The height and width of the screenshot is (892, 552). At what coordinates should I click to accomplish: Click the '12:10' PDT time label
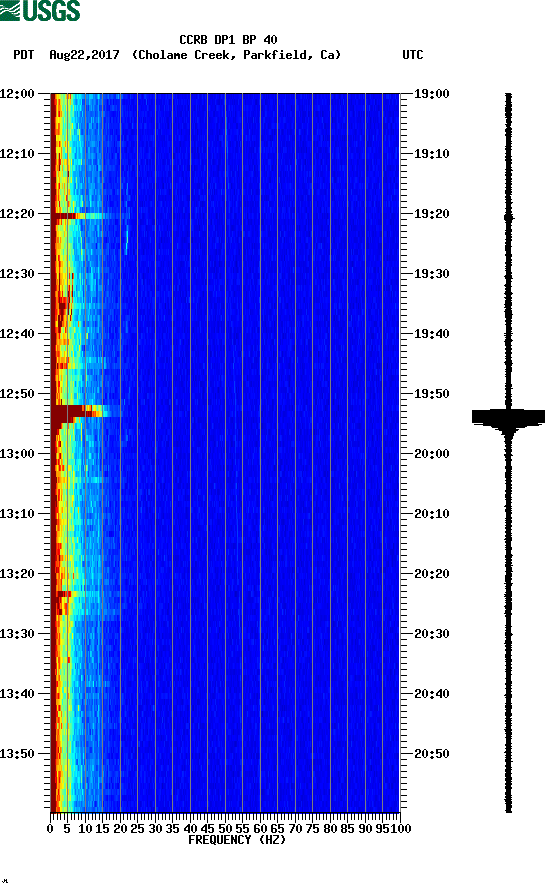(x=17, y=154)
